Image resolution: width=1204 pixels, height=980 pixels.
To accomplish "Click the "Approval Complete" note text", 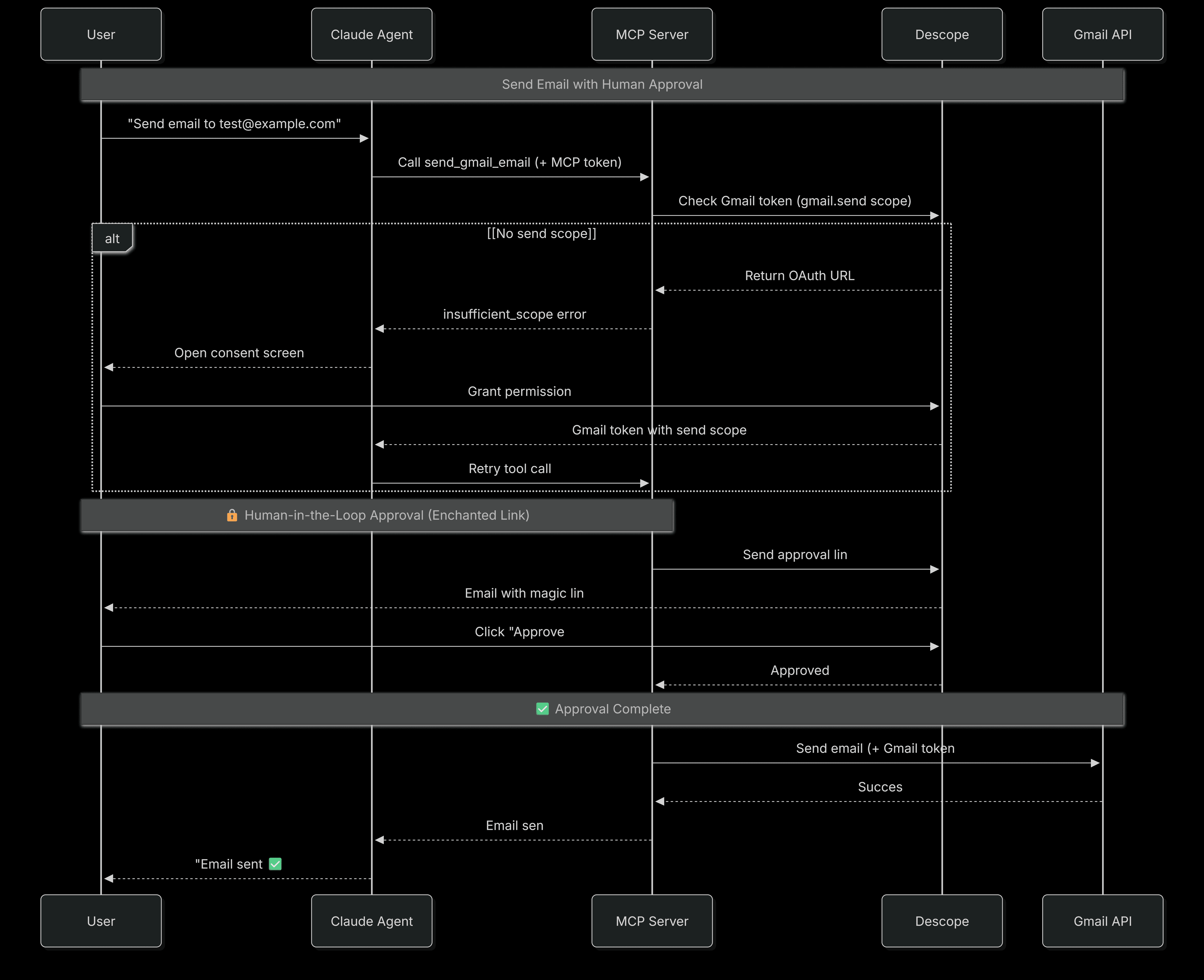I will (613, 709).
